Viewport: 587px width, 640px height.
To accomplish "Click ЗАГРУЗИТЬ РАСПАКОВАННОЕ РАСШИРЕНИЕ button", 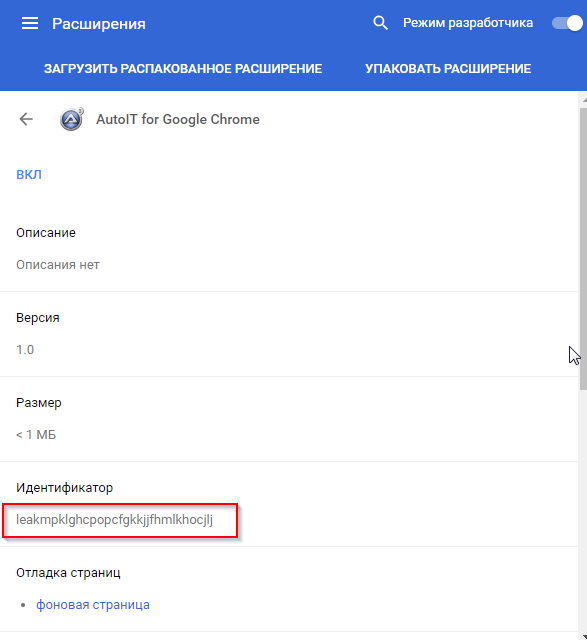I will [183, 69].
